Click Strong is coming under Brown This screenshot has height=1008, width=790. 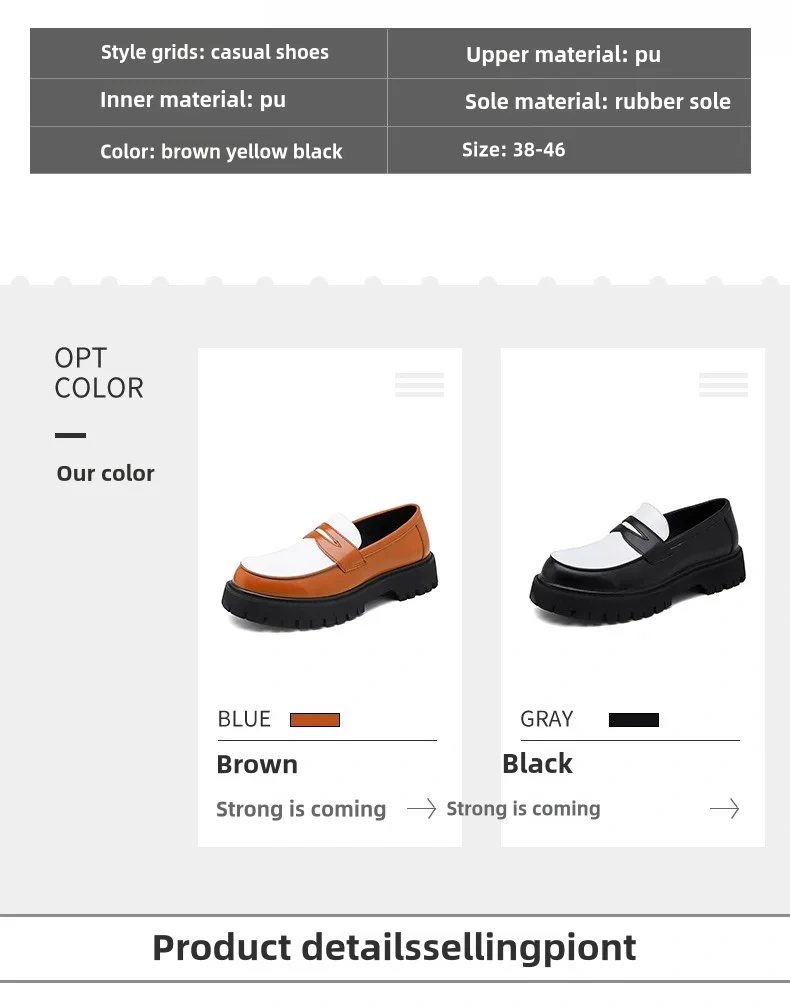point(300,809)
